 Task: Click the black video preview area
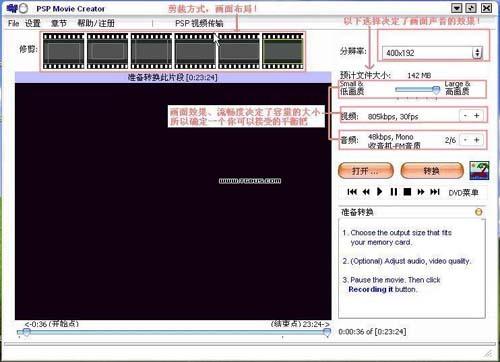point(173,202)
